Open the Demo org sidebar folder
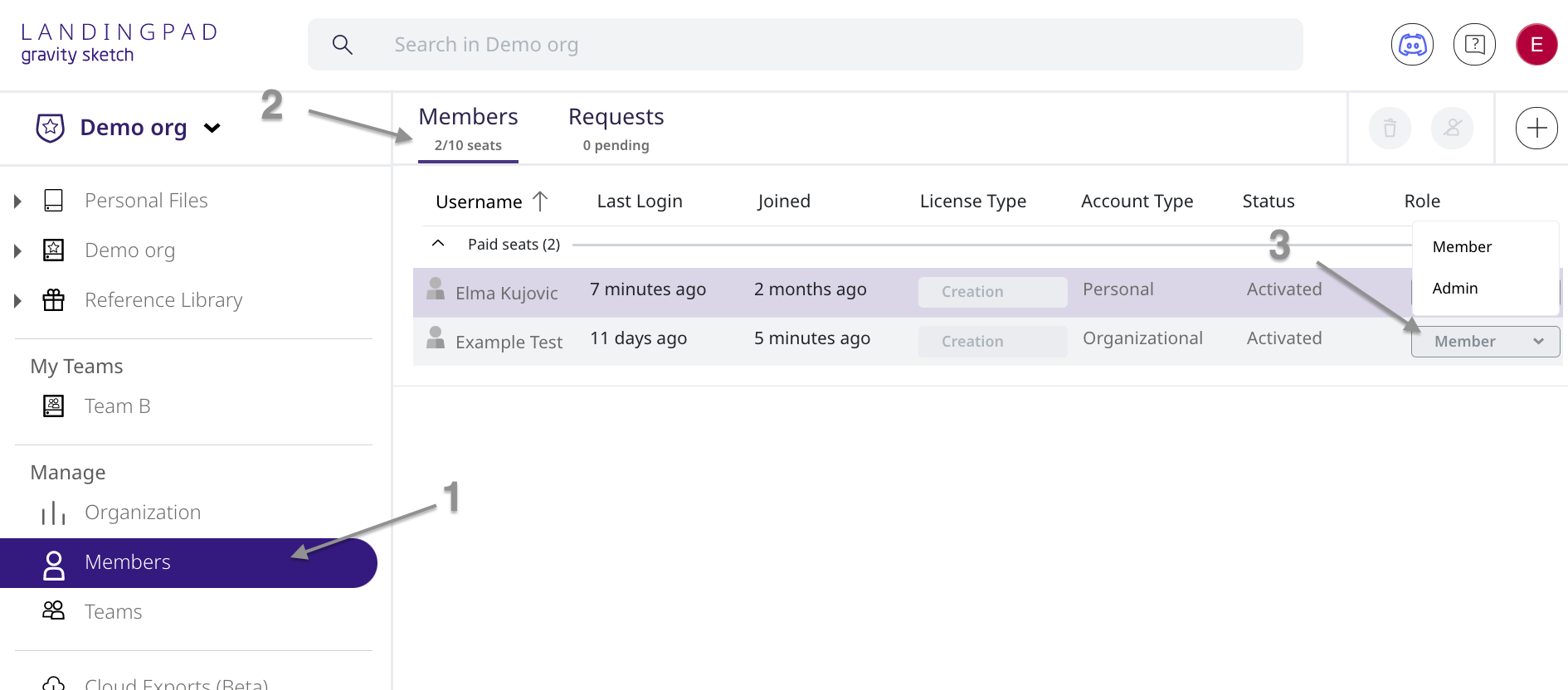Image resolution: width=1568 pixels, height=690 pixels. point(129,250)
